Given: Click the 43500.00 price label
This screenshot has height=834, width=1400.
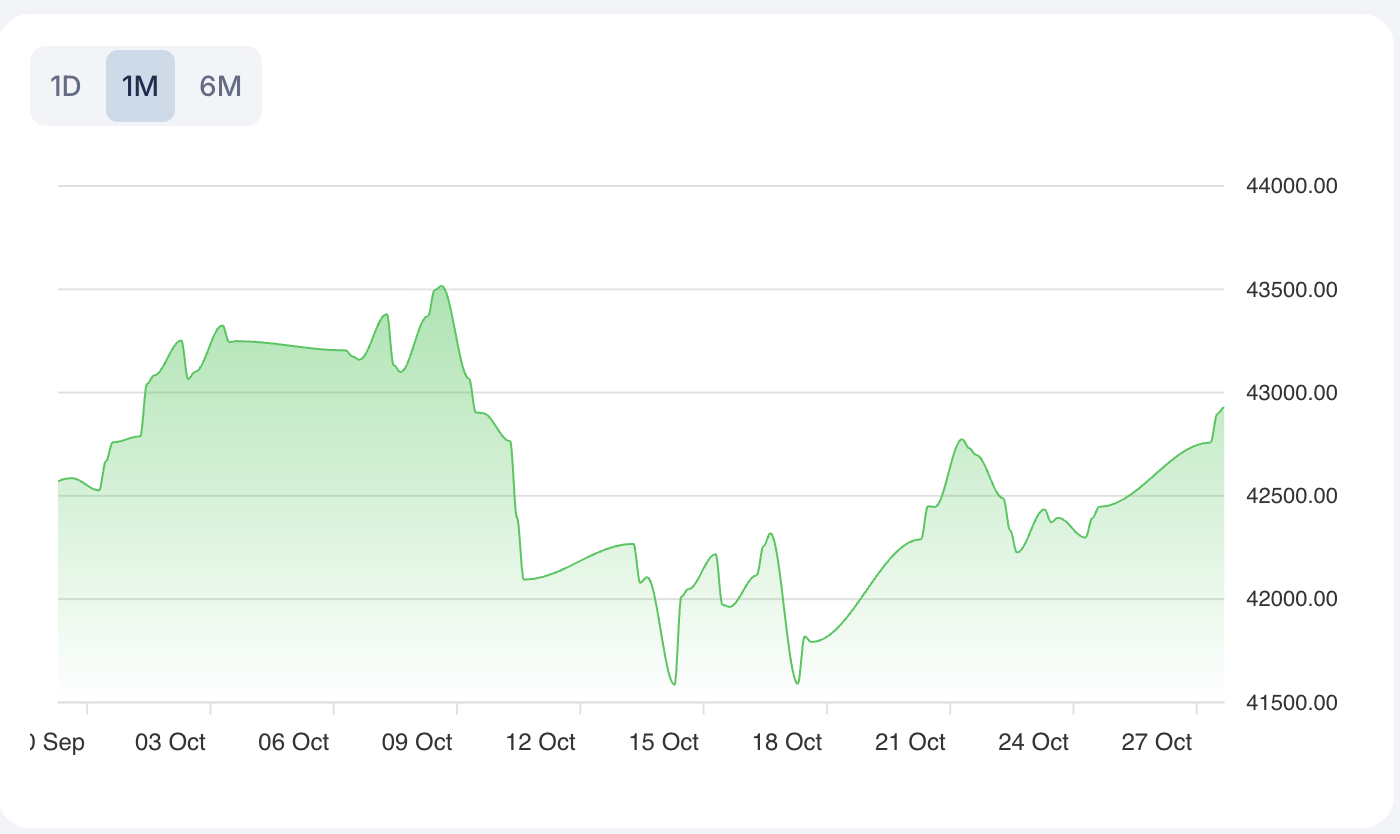Looking at the screenshot, I should coord(1292,290).
